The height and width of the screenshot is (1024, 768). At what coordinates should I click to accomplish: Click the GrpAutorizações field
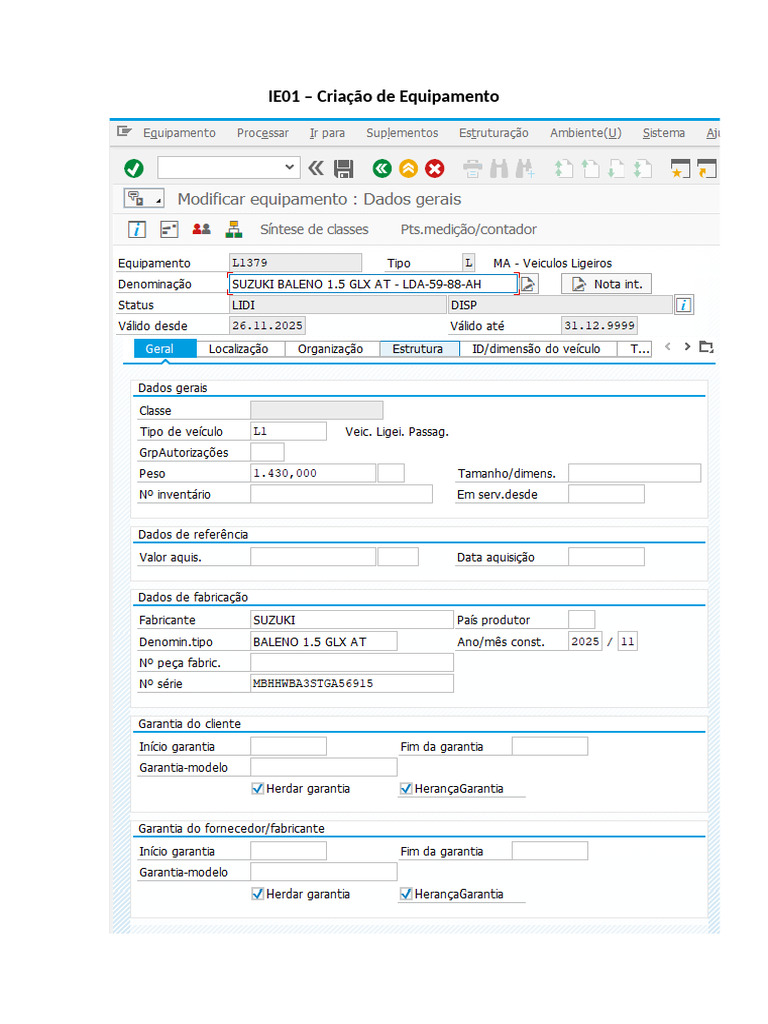click(x=267, y=452)
